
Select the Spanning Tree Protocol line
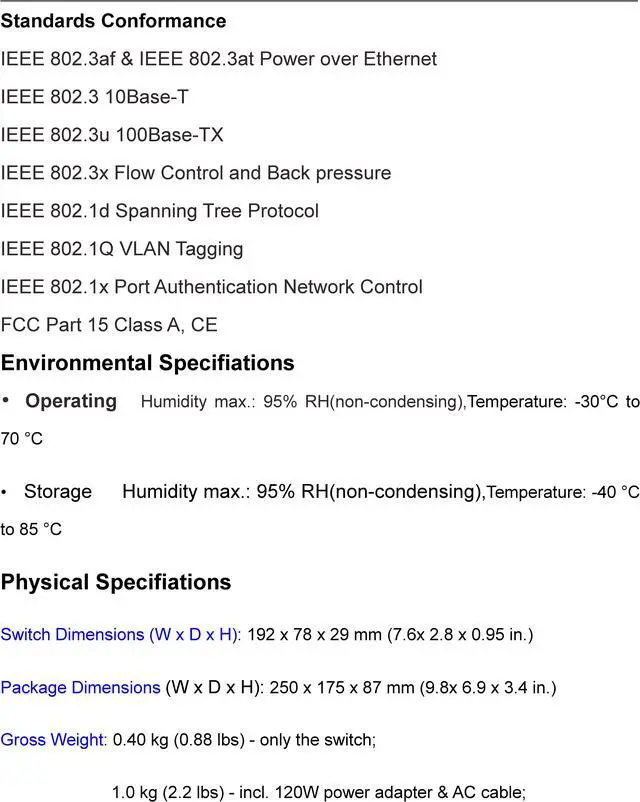[159, 211]
